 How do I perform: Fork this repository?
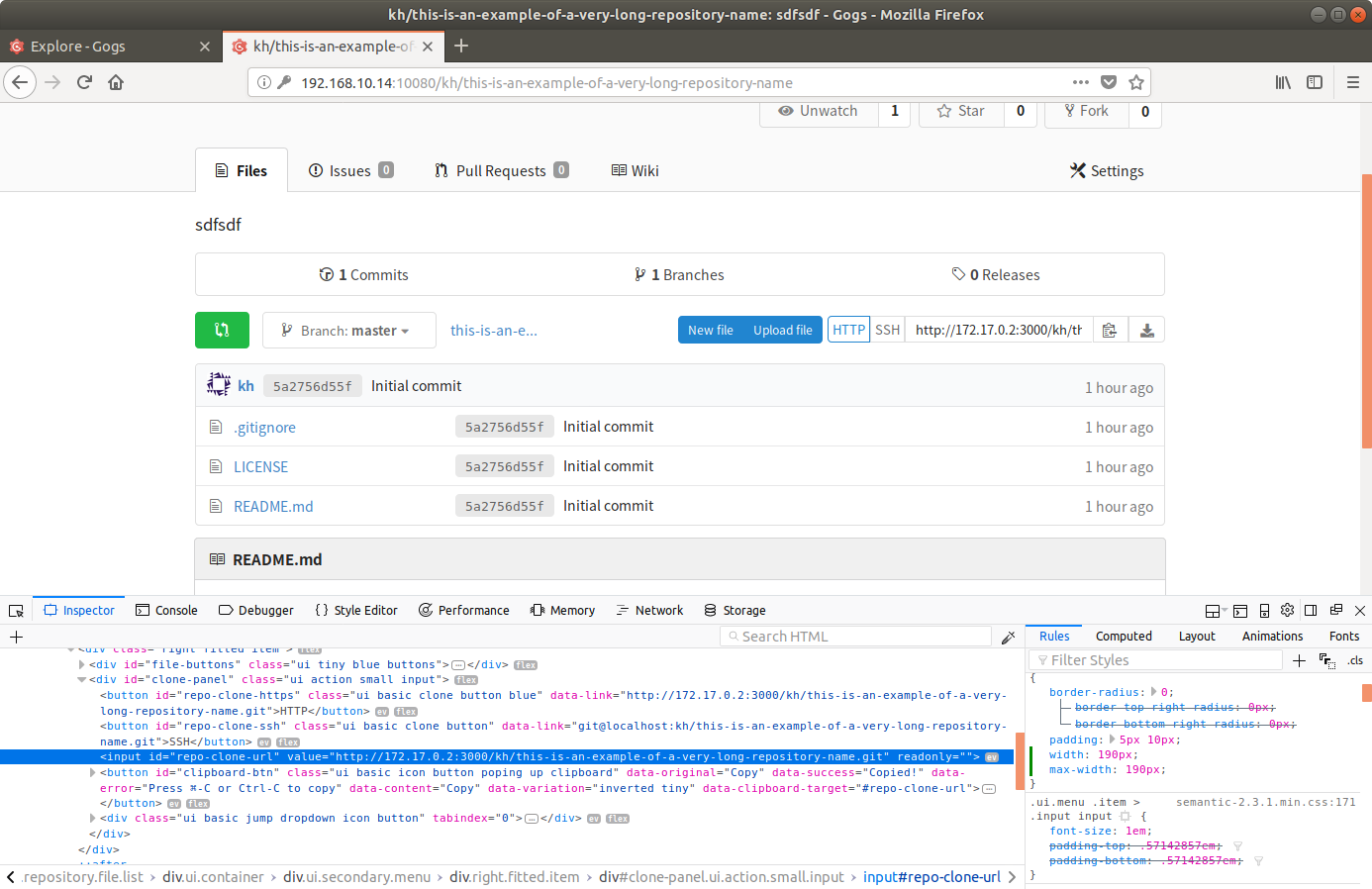click(x=1087, y=111)
